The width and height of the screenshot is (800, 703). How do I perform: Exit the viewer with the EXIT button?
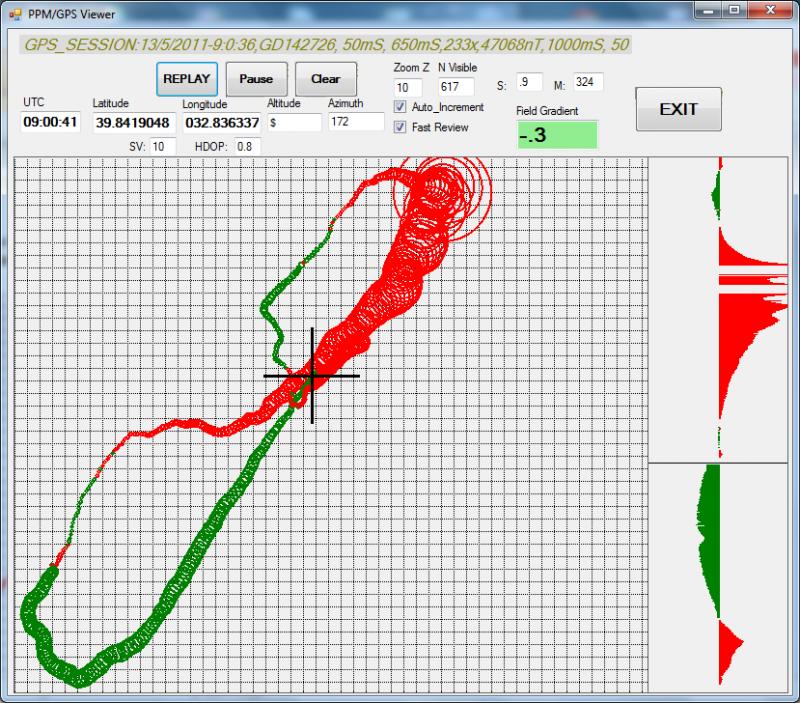[678, 109]
